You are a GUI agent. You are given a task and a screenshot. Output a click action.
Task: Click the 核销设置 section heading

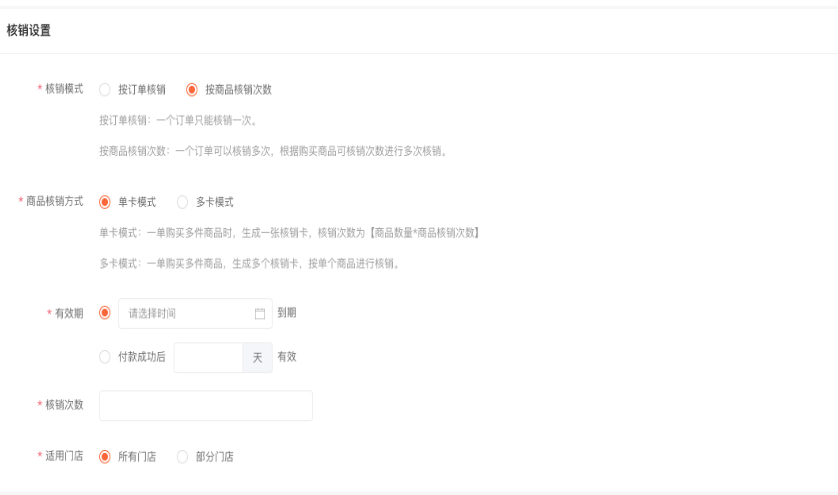pyautogui.click(x=29, y=30)
